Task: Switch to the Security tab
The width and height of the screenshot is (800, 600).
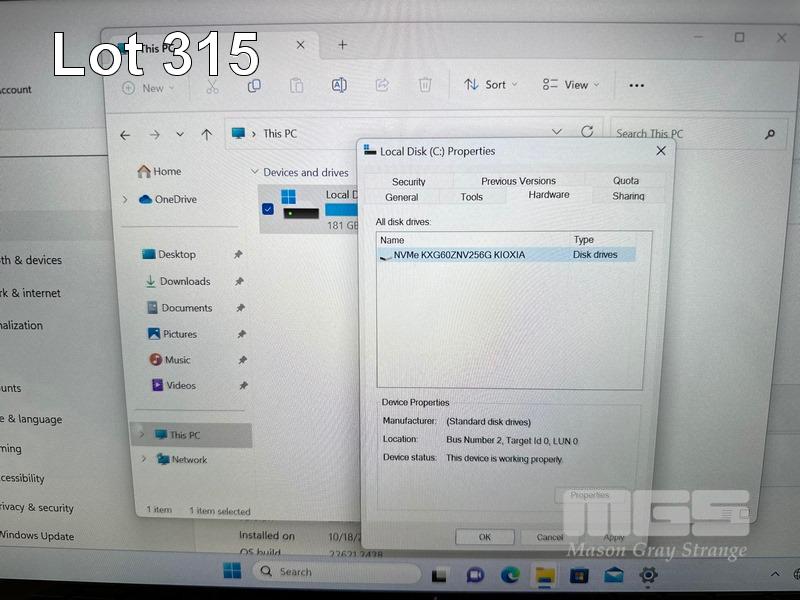Action: [408, 182]
